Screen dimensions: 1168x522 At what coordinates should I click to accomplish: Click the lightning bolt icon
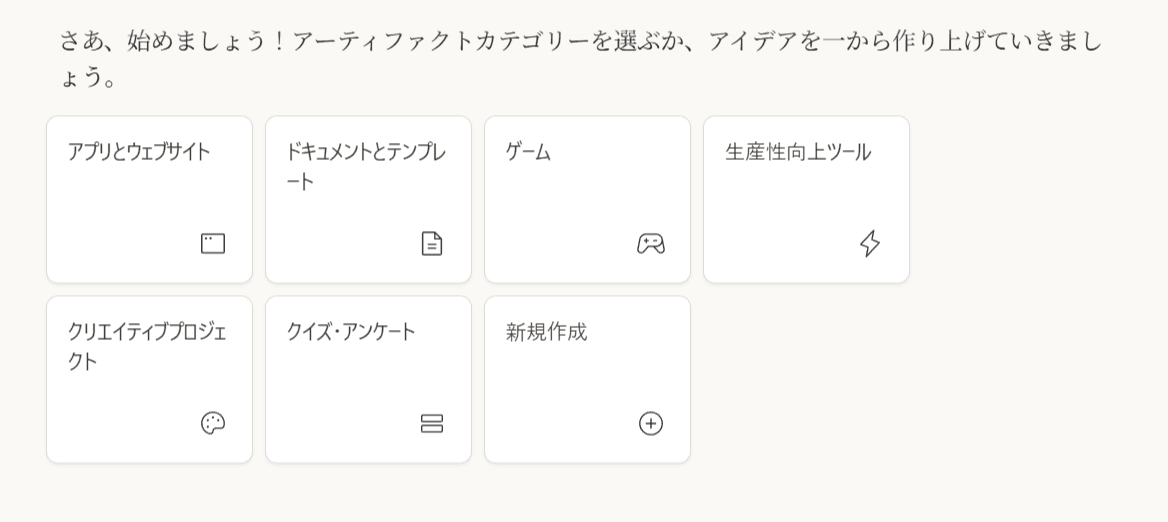pos(870,244)
